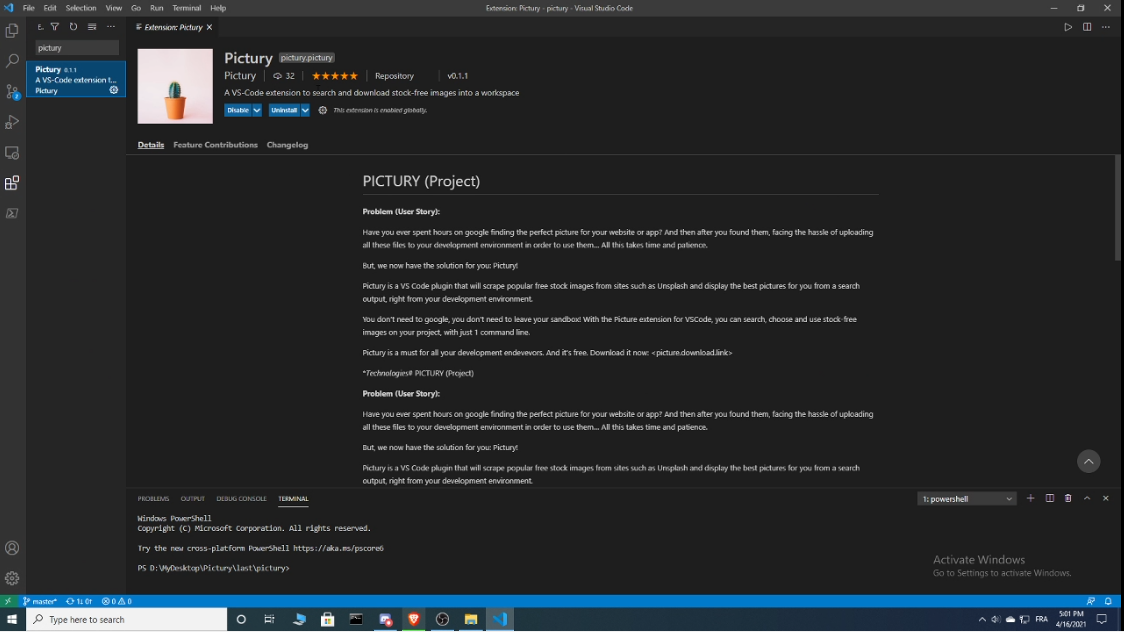This screenshot has height=632, width=1124.
Task: Open the Remote Explorer view
Action: 12,153
